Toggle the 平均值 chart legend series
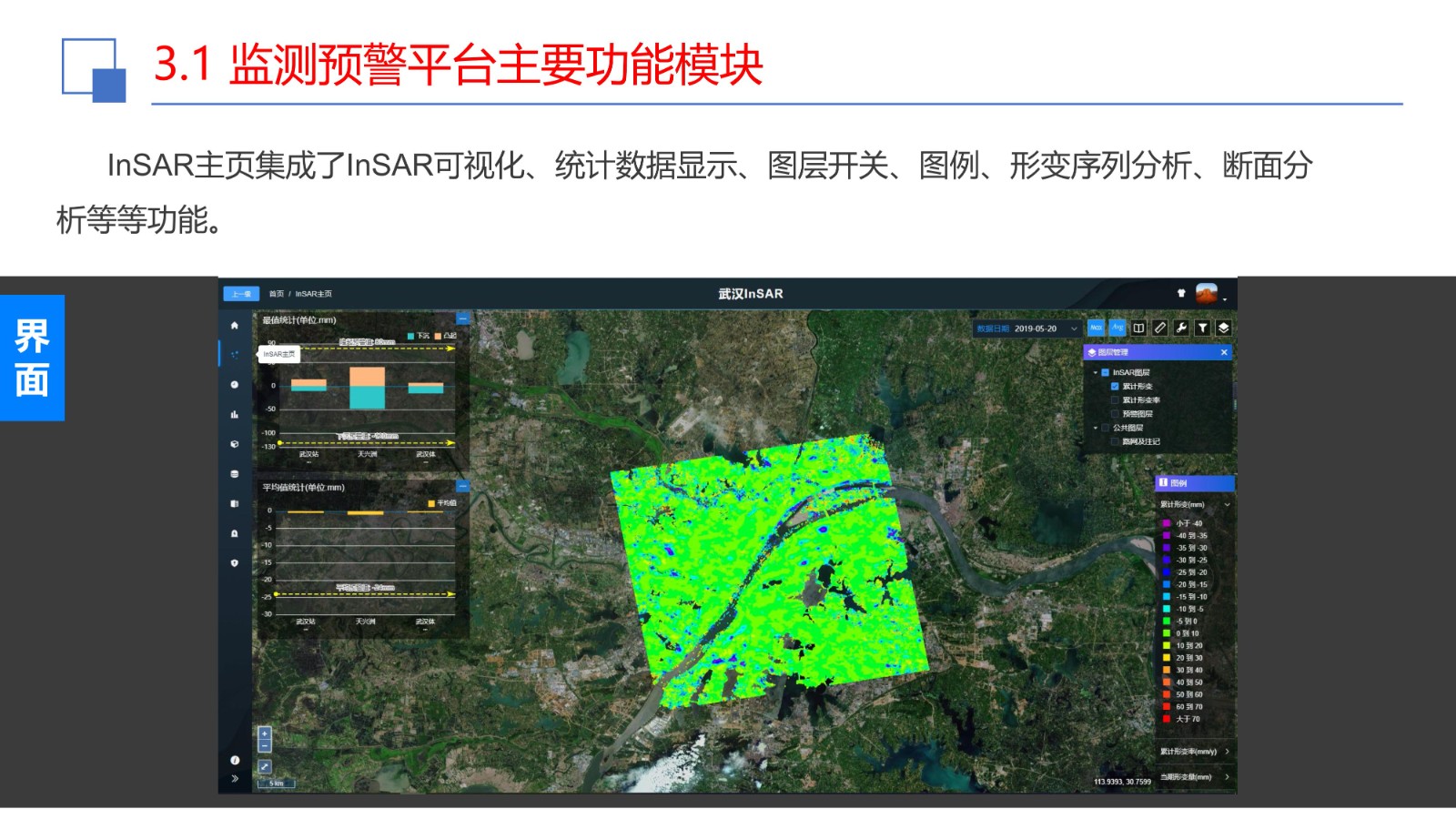The height and width of the screenshot is (819, 1456). [x=442, y=503]
